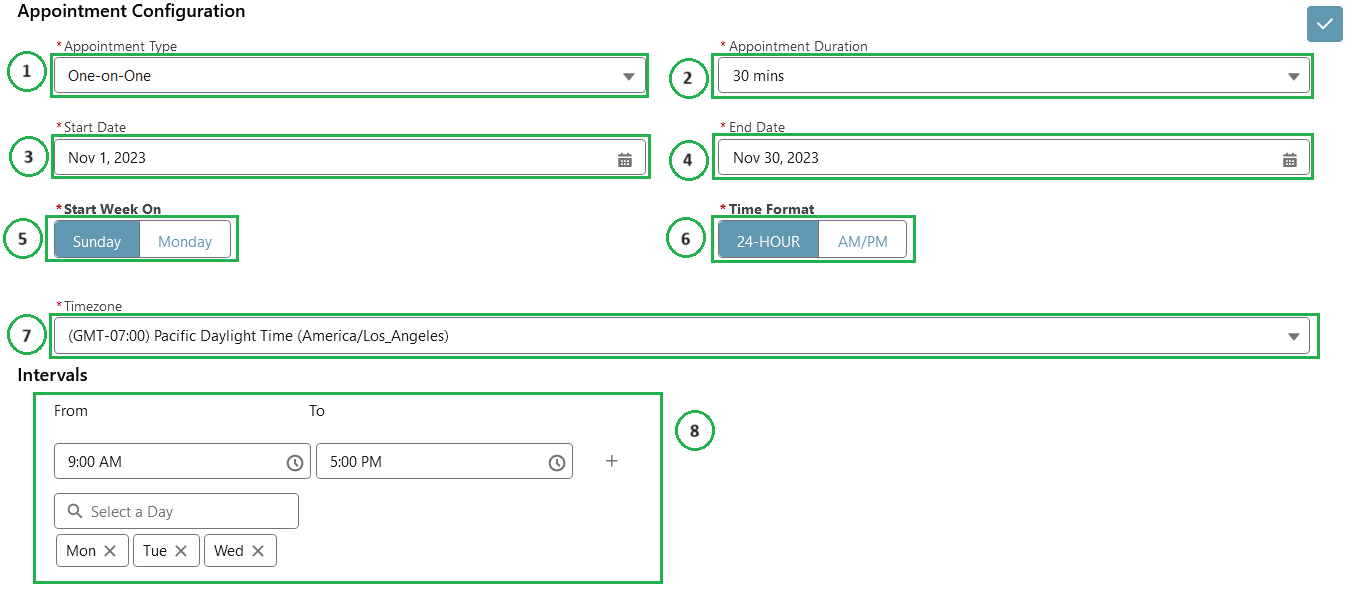Click the From time field showing 9:00 AM
The width and height of the screenshot is (1366, 608).
click(x=160, y=461)
